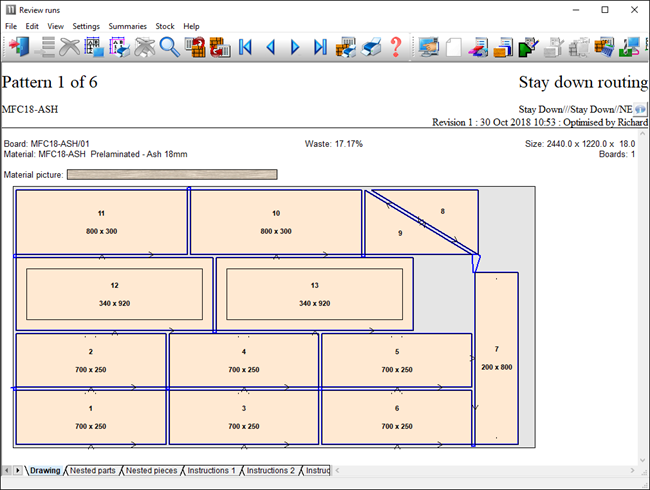Viewport: 650px width, 490px height.
Task: Open the Stock menu
Action: [x=165, y=26]
